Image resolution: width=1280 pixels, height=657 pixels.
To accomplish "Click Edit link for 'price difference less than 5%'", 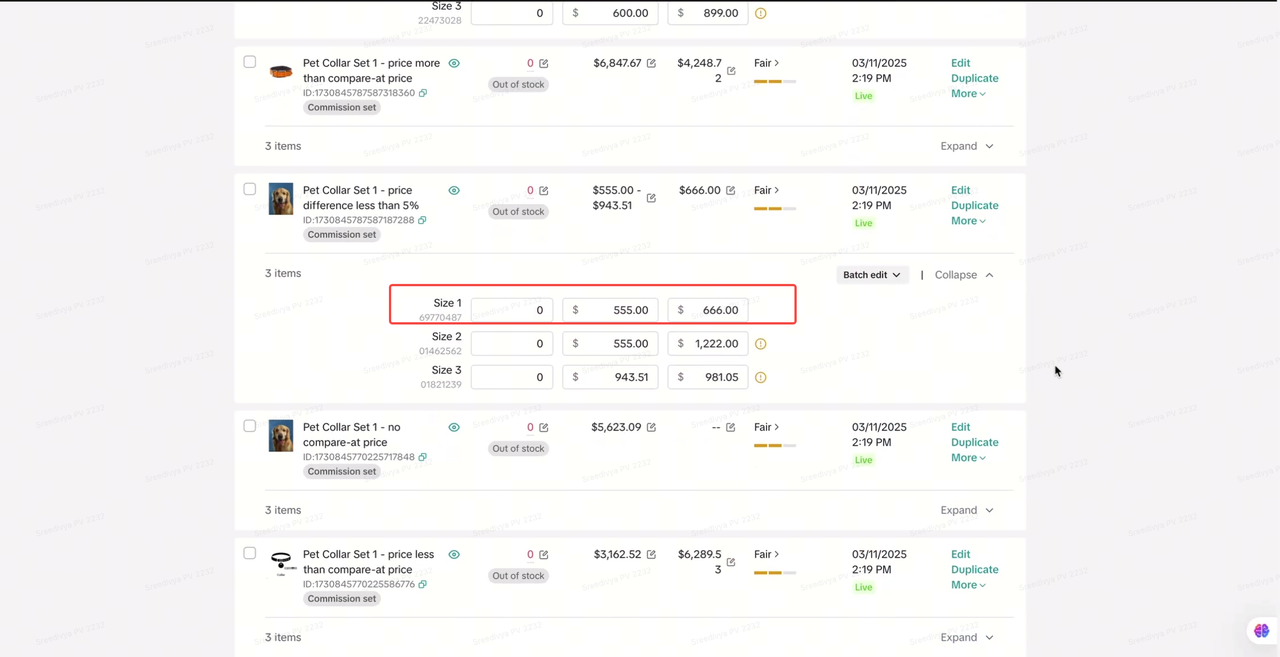I will click(x=960, y=190).
